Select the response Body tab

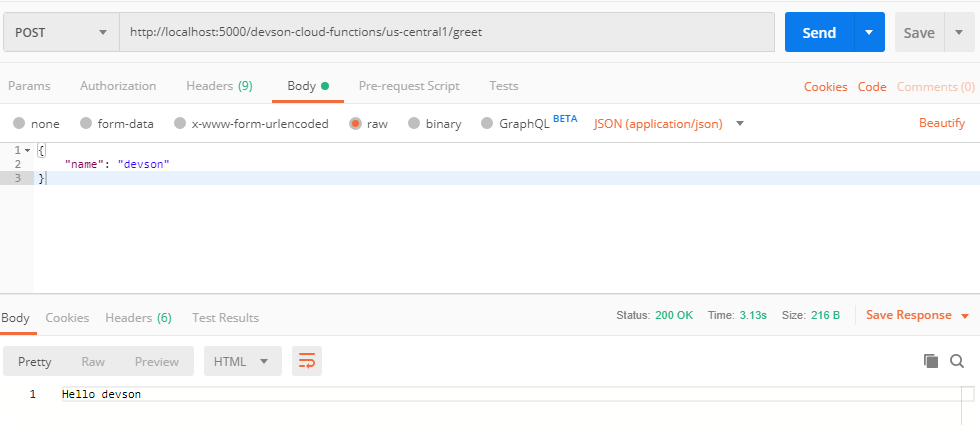pos(15,318)
